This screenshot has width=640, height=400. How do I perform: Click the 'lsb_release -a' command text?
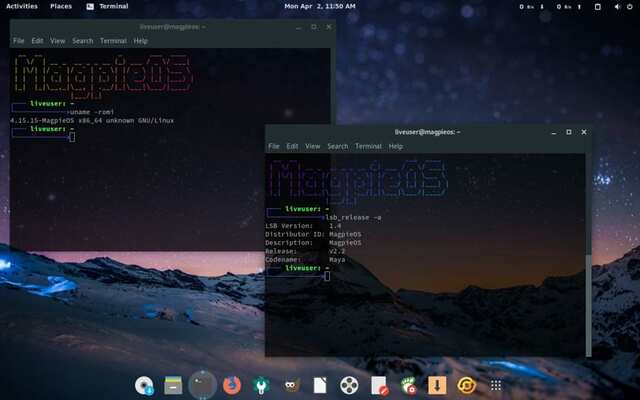pos(353,217)
